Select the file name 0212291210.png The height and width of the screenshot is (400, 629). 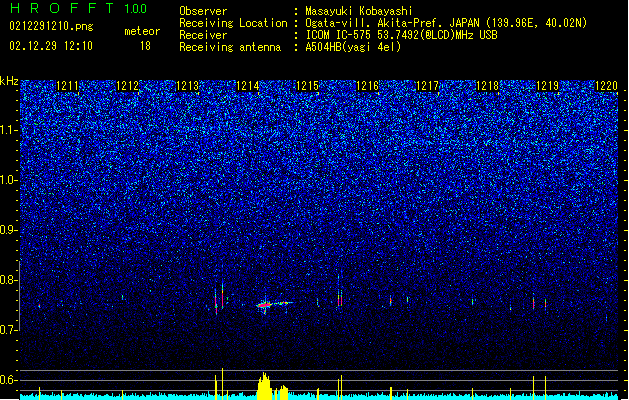click(x=51, y=26)
